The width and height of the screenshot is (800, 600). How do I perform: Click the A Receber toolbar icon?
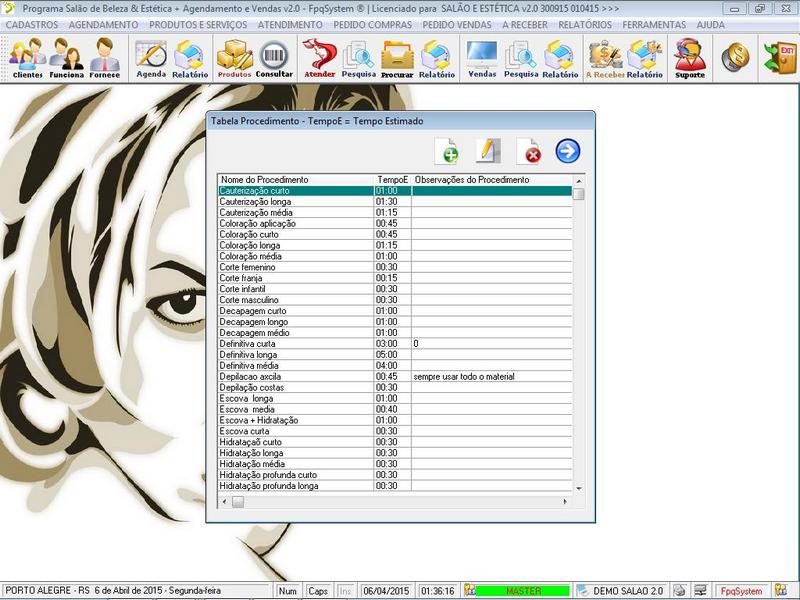pos(604,58)
